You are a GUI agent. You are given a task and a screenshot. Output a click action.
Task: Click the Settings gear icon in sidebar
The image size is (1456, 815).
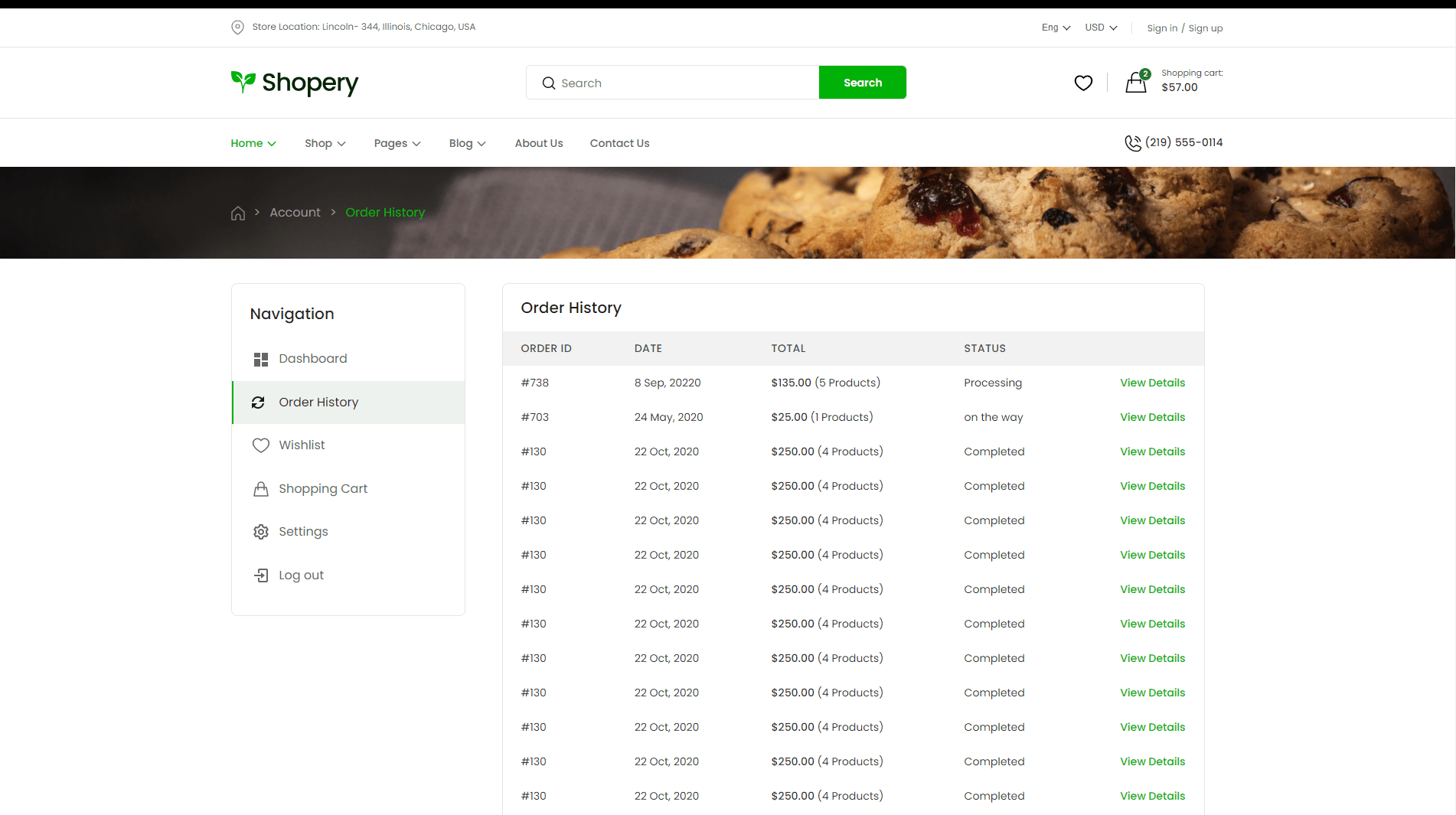coord(261,532)
